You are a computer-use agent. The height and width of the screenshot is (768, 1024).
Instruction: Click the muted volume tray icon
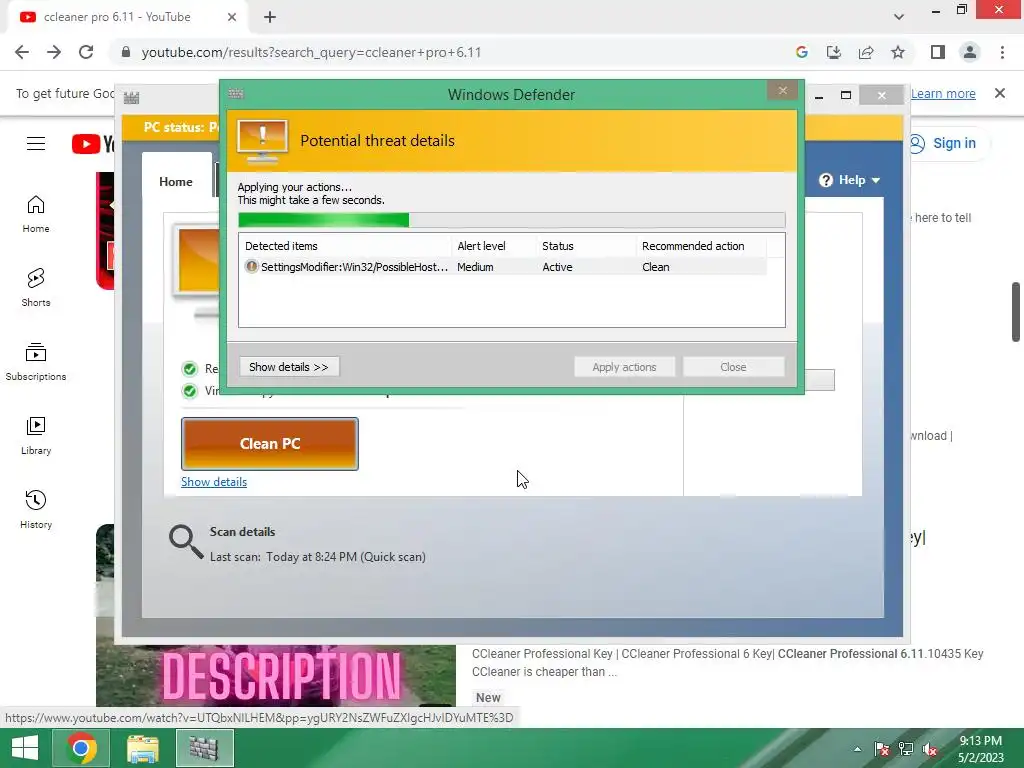pyautogui.click(x=930, y=749)
